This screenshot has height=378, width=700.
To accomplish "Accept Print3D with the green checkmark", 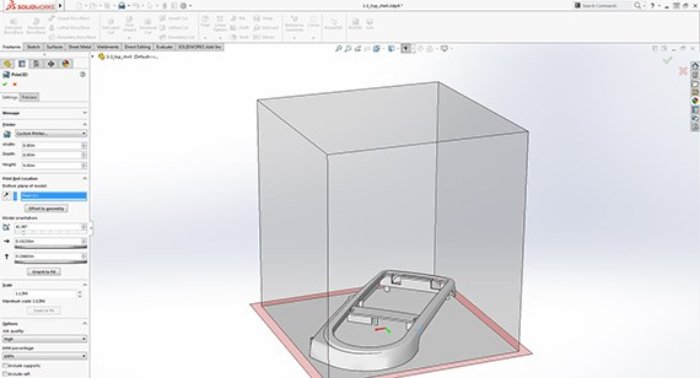I will pos(5,84).
